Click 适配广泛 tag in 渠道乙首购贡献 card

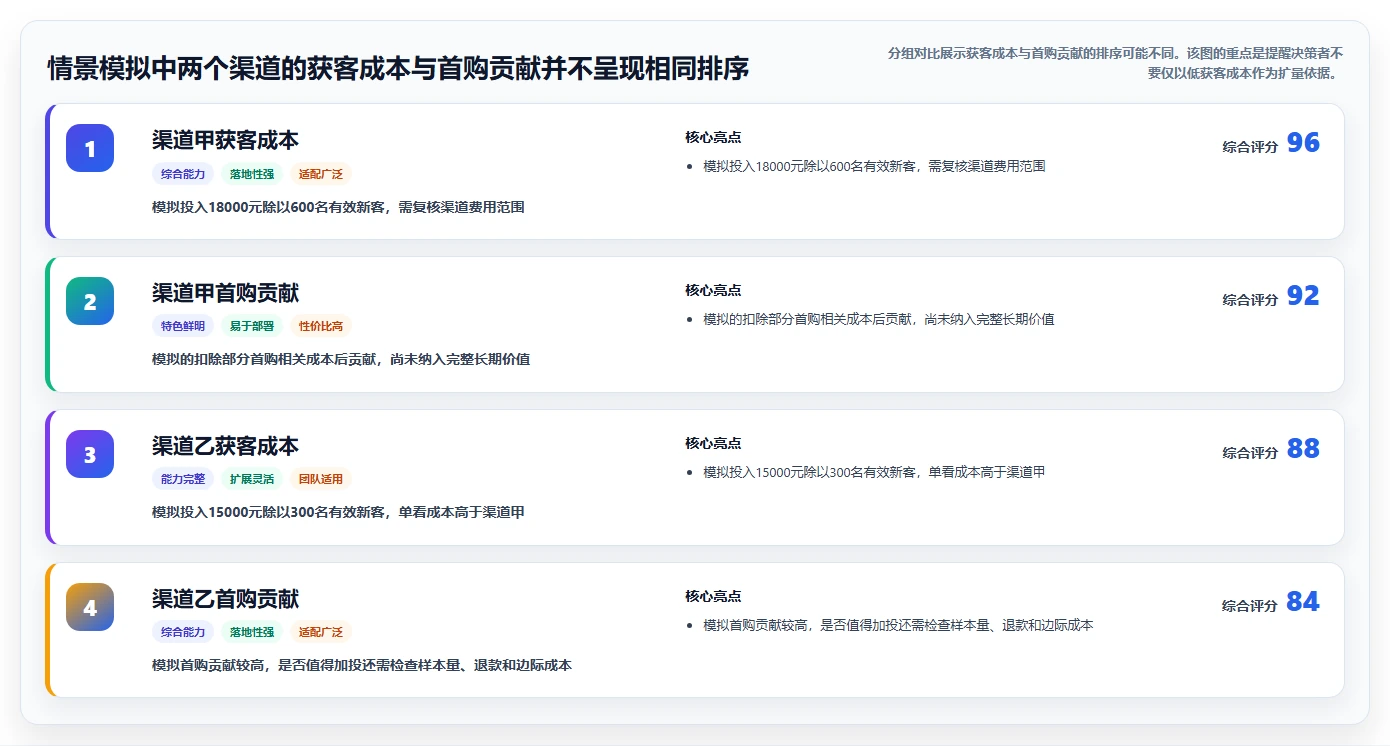(321, 632)
